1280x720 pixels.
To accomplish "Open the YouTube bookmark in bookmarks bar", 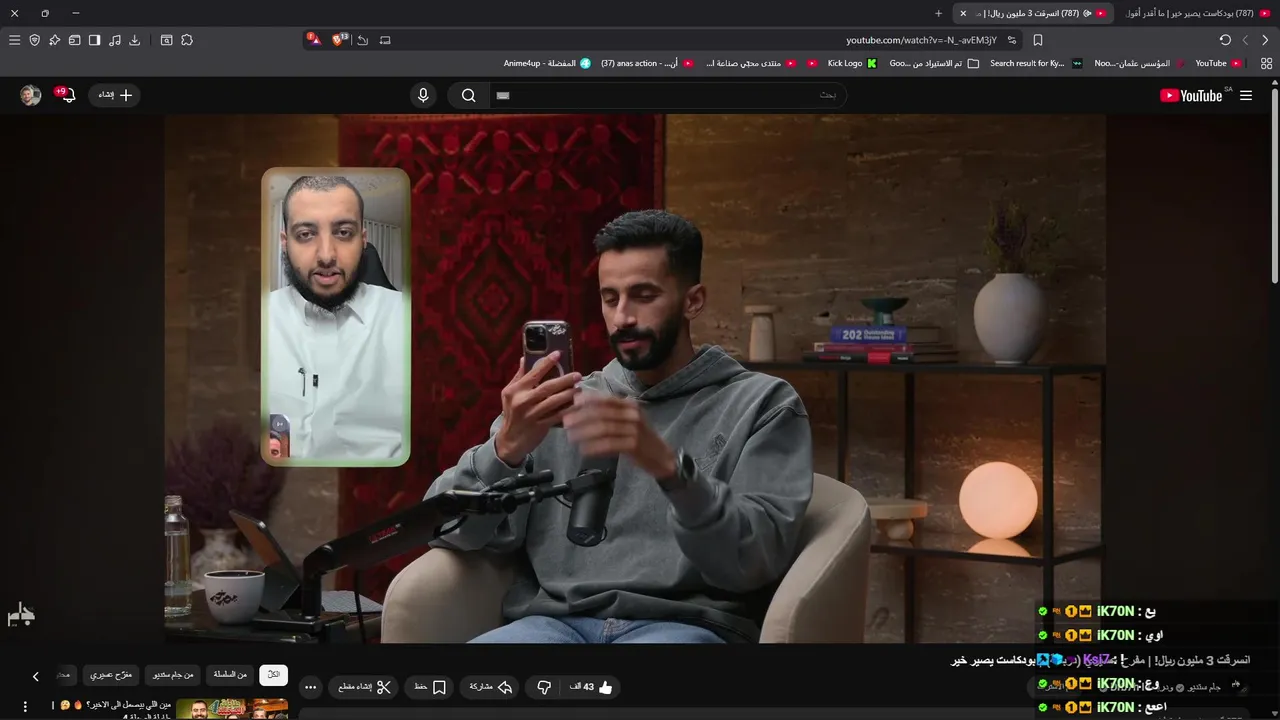I will pos(1217,63).
